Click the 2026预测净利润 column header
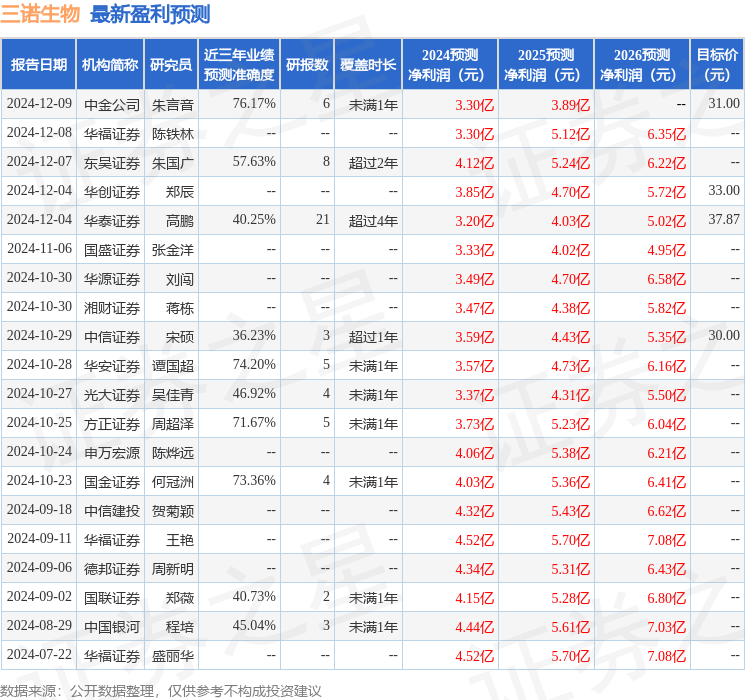Screen dimensions: 745x700 tap(642, 65)
